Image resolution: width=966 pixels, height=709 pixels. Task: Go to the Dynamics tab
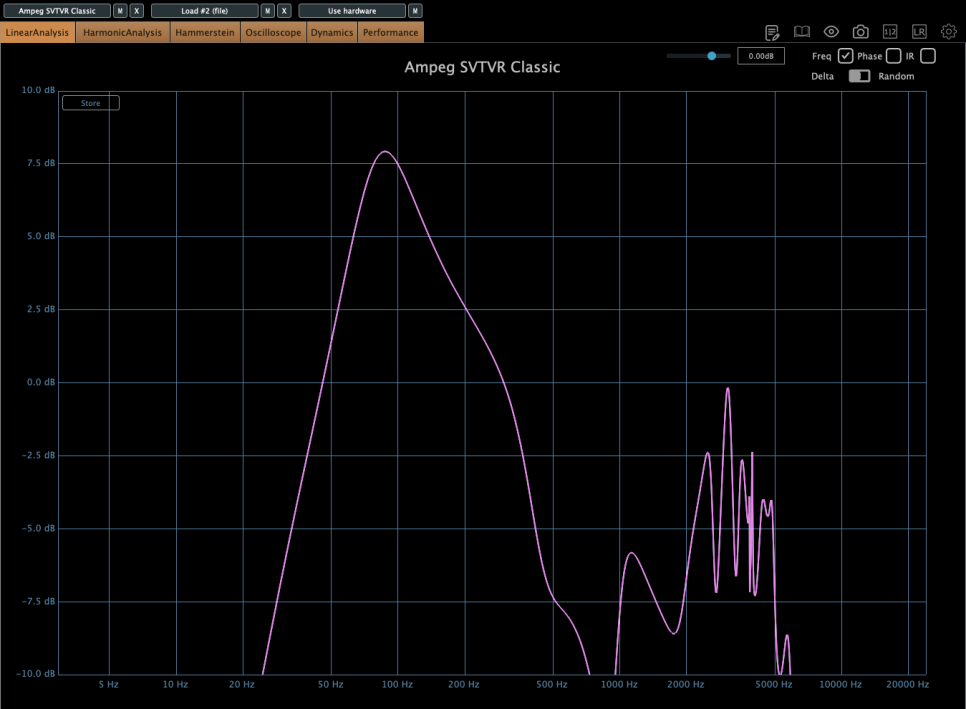(x=332, y=33)
